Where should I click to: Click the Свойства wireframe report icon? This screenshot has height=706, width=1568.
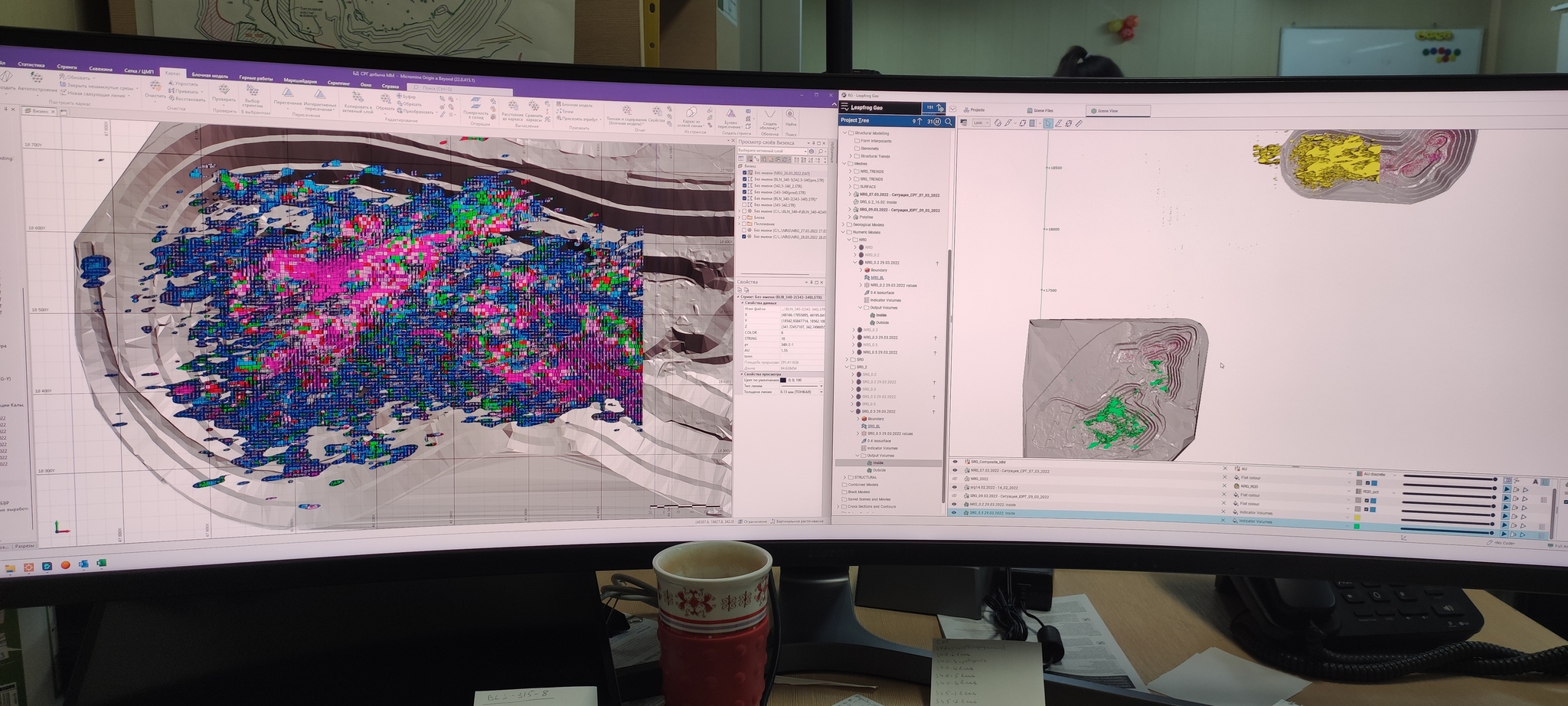pos(656,111)
